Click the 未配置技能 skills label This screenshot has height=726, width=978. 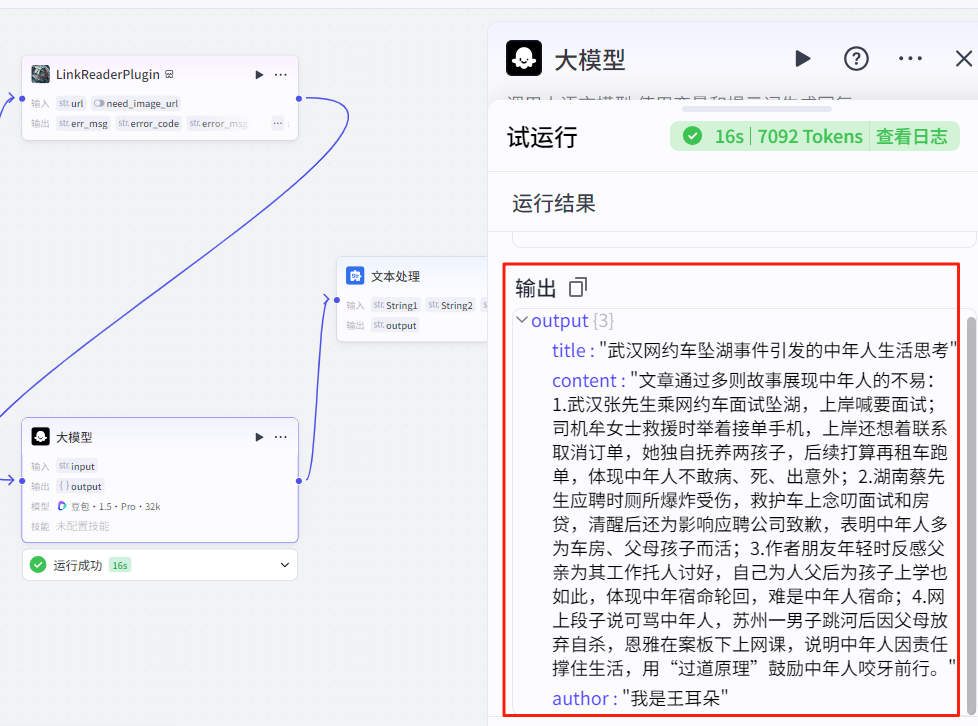tap(82, 526)
